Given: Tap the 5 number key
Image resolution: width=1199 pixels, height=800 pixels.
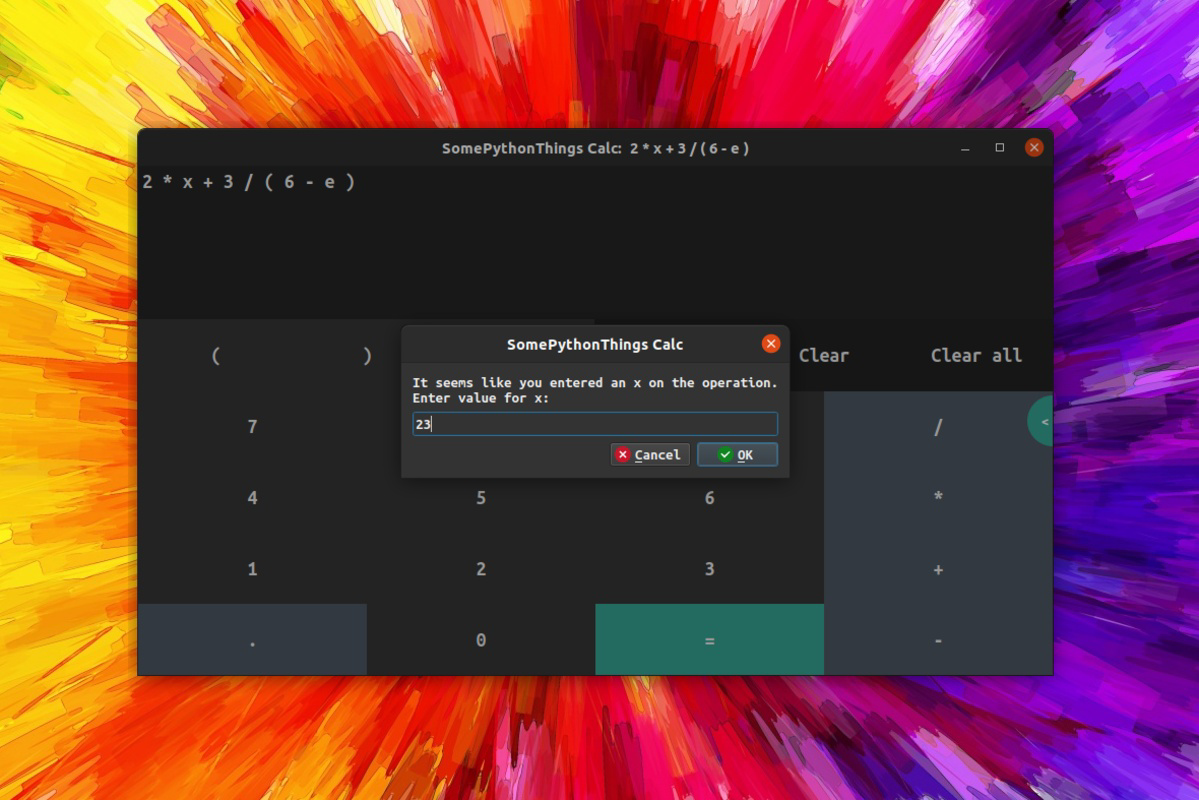Looking at the screenshot, I should coord(481,498).
